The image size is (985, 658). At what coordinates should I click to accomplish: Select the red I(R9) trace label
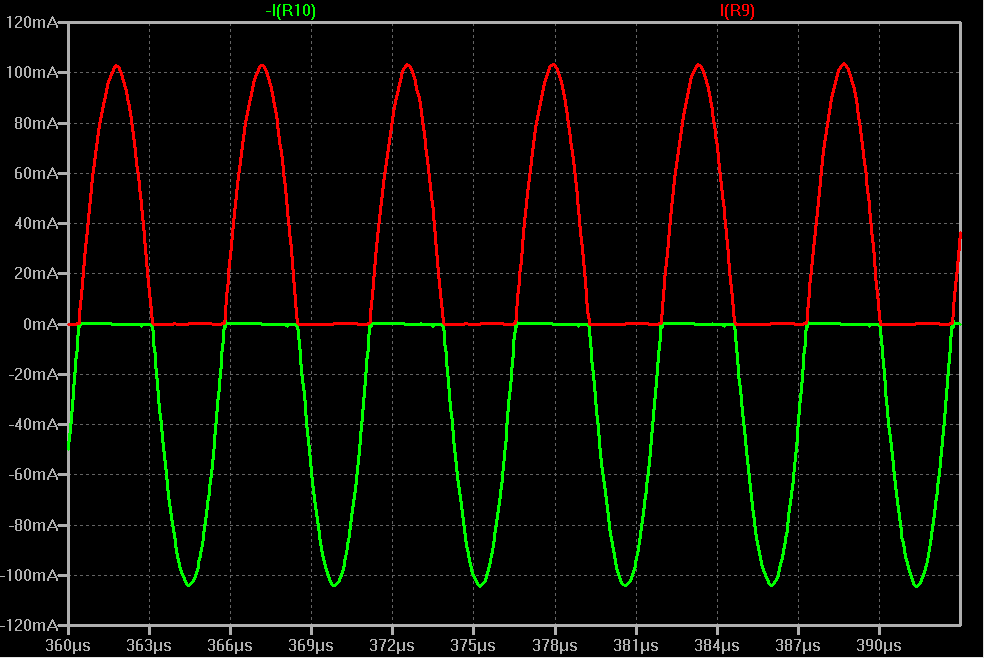point(737,11)
